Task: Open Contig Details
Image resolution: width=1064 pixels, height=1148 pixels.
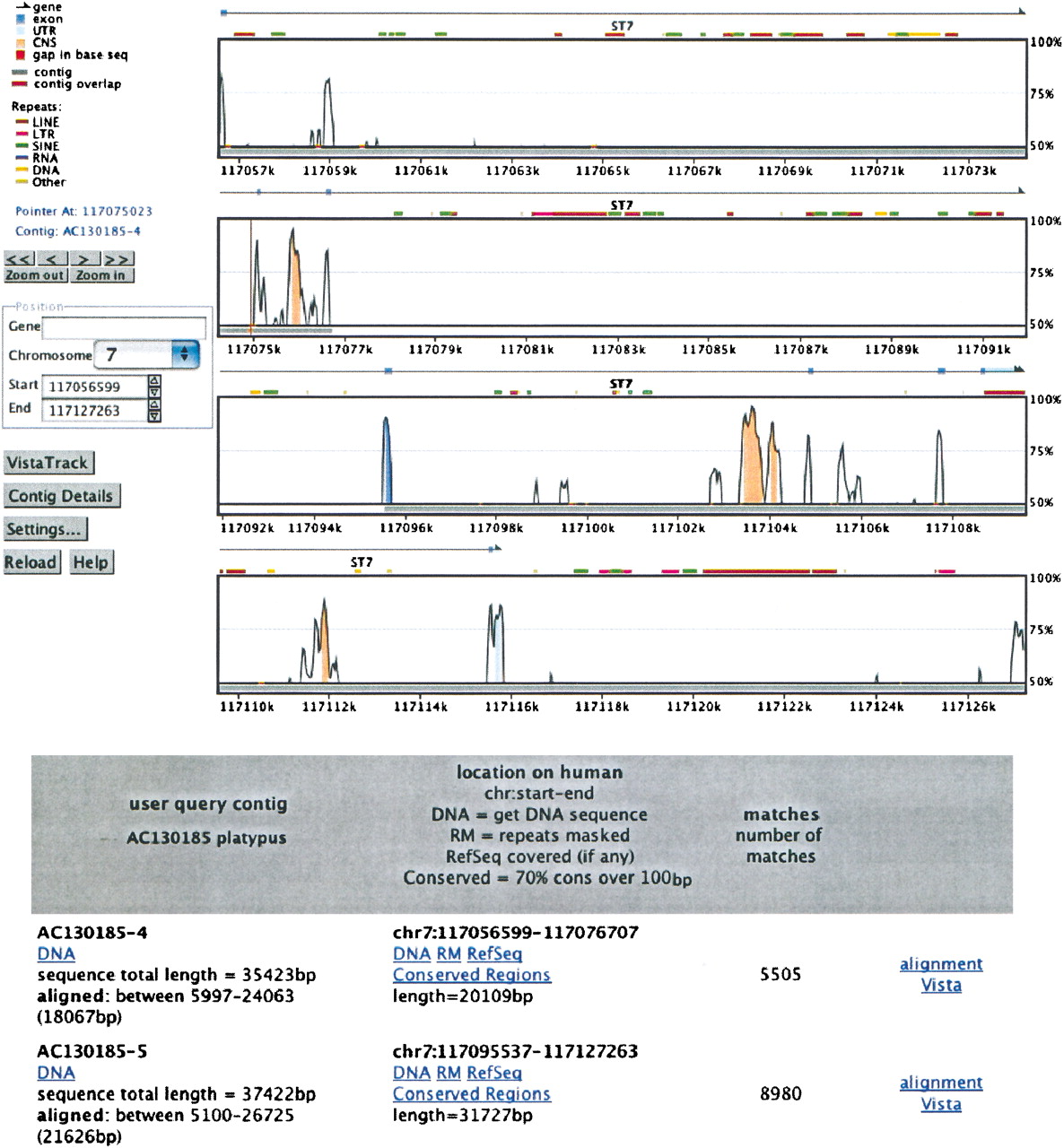Action: pos(62,496)
